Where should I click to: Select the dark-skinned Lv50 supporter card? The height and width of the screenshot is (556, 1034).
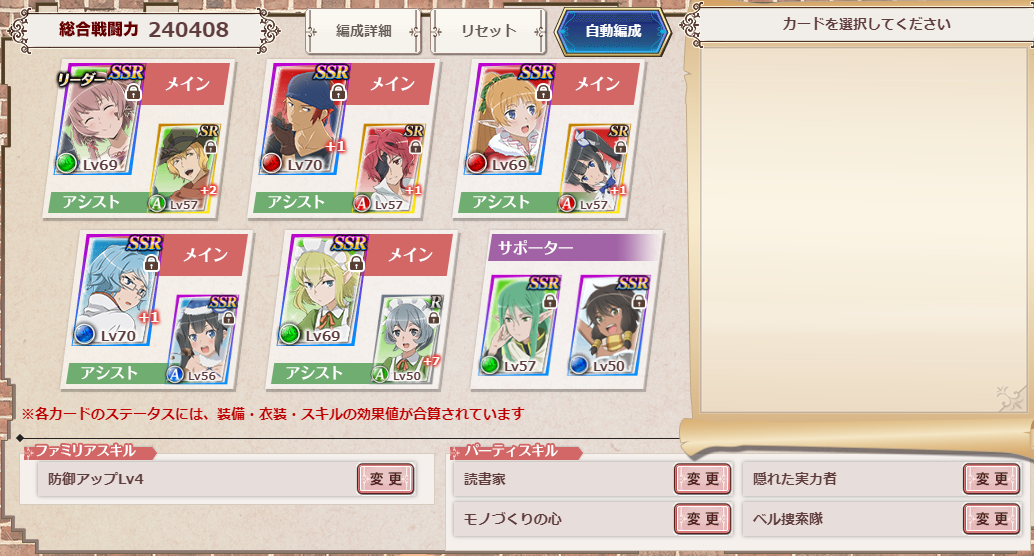[x=609, y=326]
